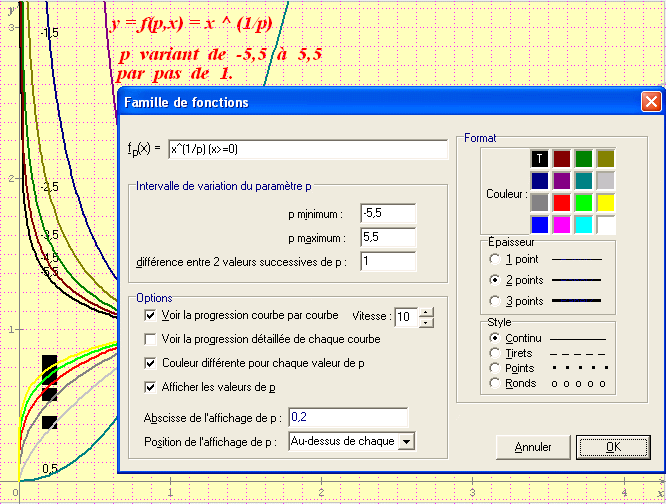Open 'Position de l'affichage de p' dropdown

pos(405,441)
